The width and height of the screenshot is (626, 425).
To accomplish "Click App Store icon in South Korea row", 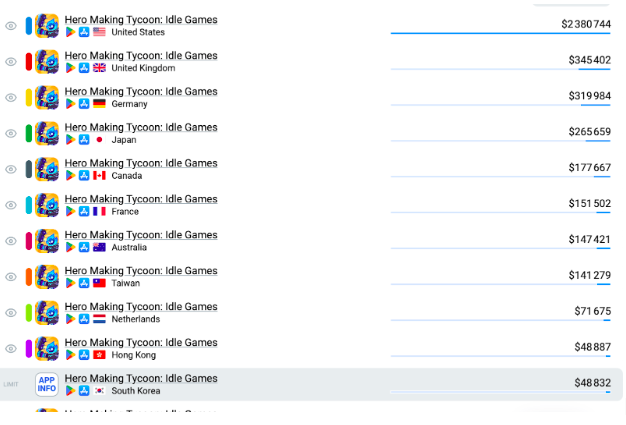I will click(84, 391).
